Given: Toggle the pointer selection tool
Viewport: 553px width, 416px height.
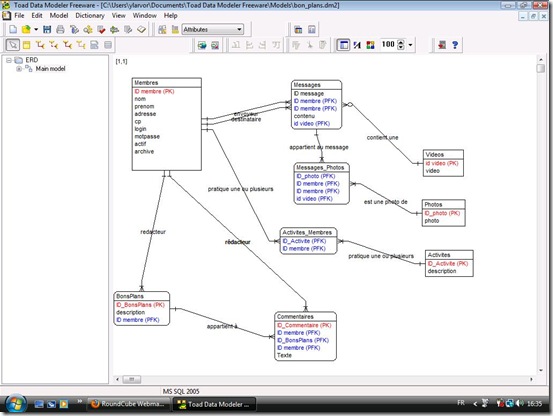Looking at the screenshot, I should point(13,45).
